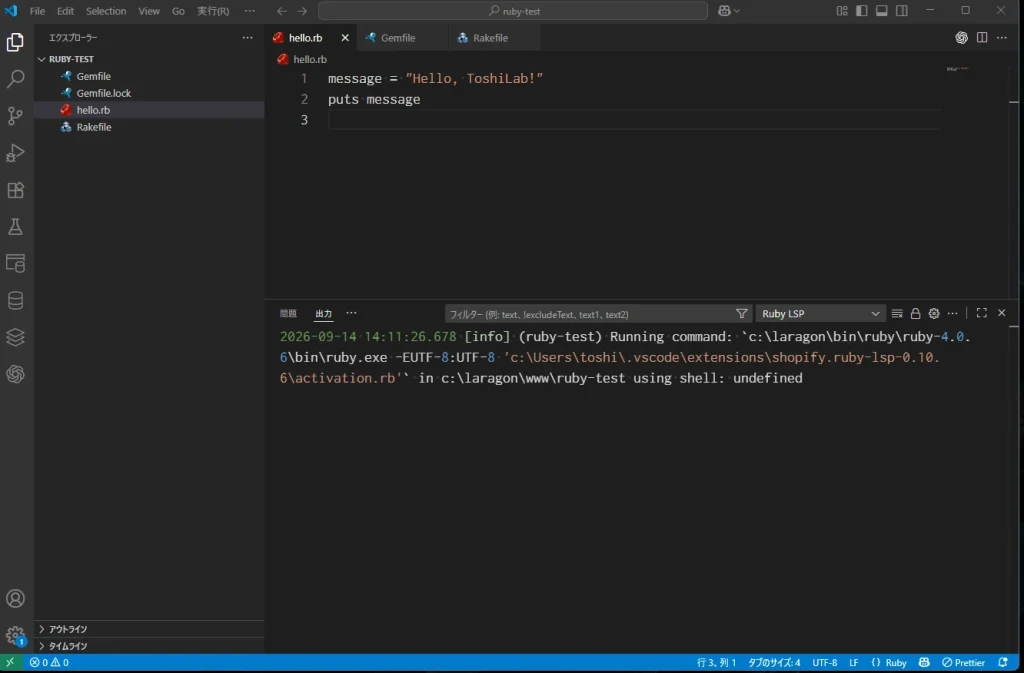Viewport: 1024px width, 673px height.
Task: Open the Manage gear icon
Action: pyautogui.click(x=15, y=635)
